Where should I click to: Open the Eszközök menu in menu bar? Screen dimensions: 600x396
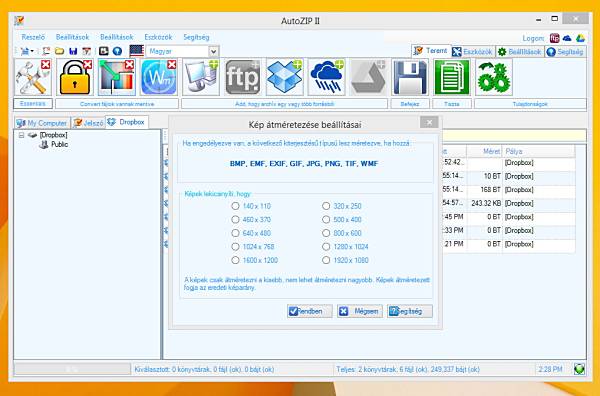click(x=158, y=37)
